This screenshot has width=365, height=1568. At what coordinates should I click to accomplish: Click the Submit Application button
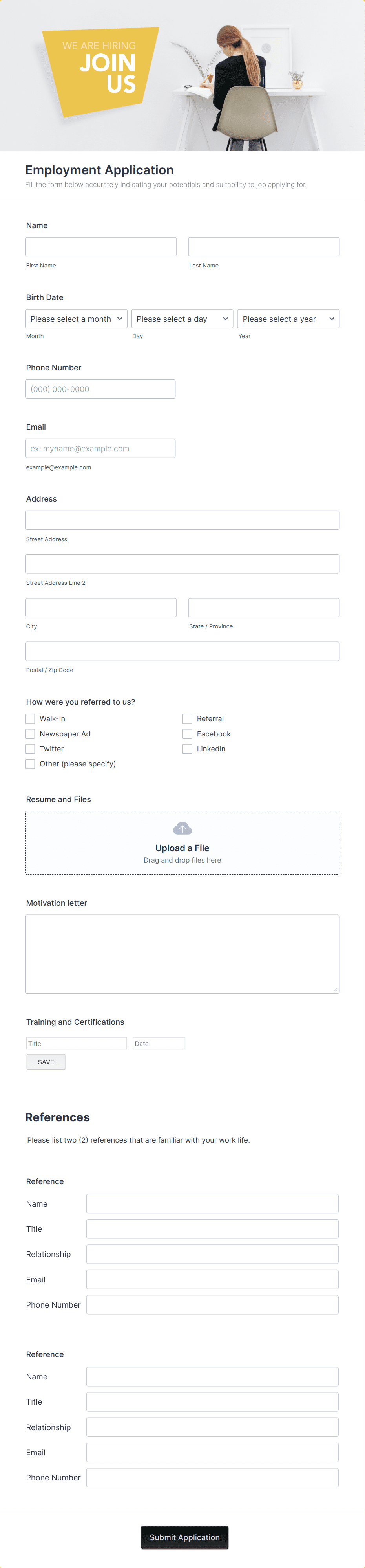tap(184, 1537)
